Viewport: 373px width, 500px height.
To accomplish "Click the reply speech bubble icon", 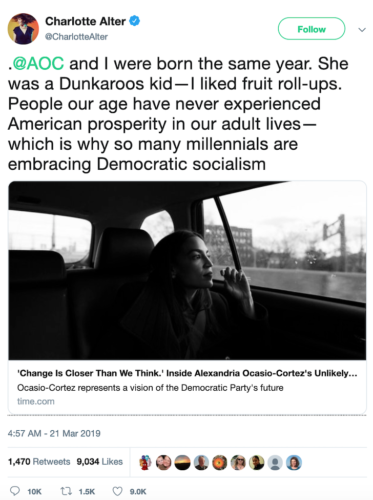I will pos(15,491).
